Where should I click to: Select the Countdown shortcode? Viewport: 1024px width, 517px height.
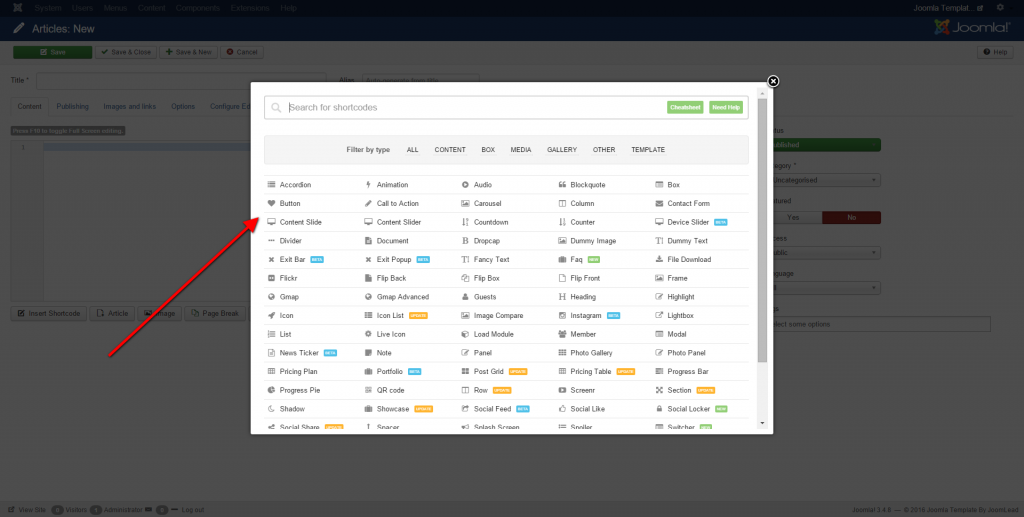[485, 222]
